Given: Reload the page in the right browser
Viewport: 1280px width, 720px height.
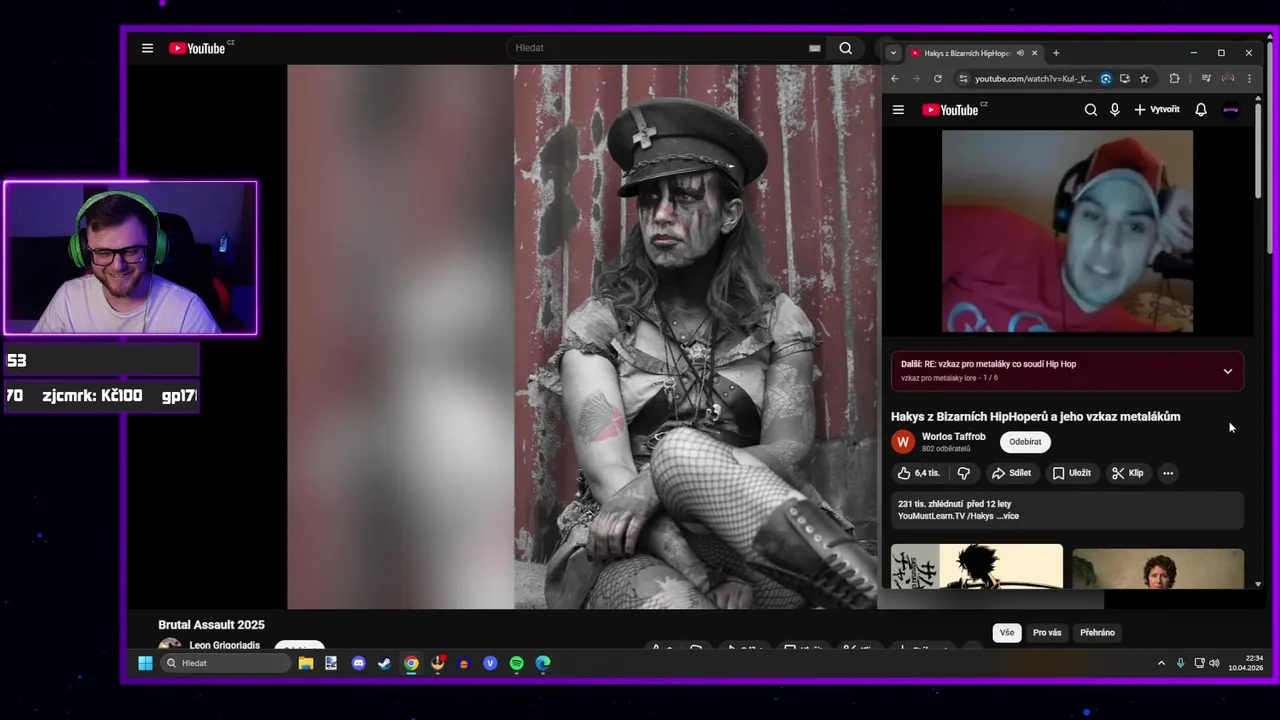Looking at the screenshot, I should [x=937, y=79].
